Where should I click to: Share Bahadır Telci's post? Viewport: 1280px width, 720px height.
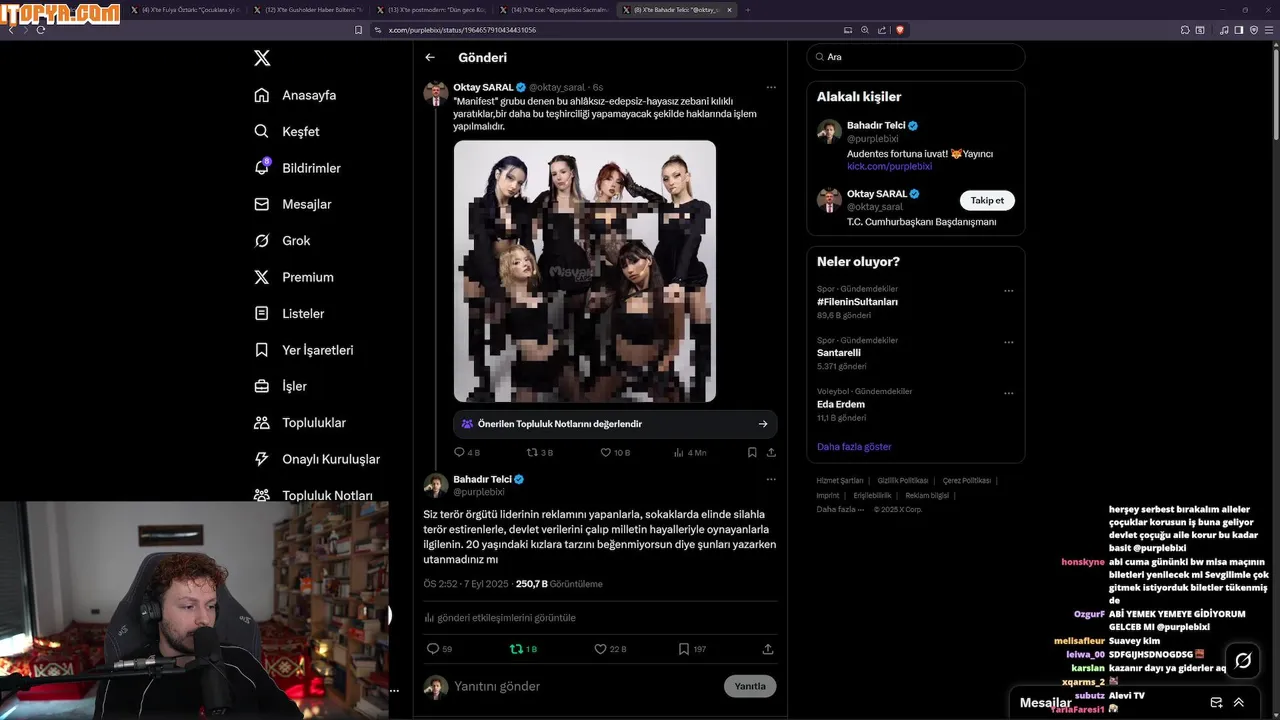coord(768,649)
